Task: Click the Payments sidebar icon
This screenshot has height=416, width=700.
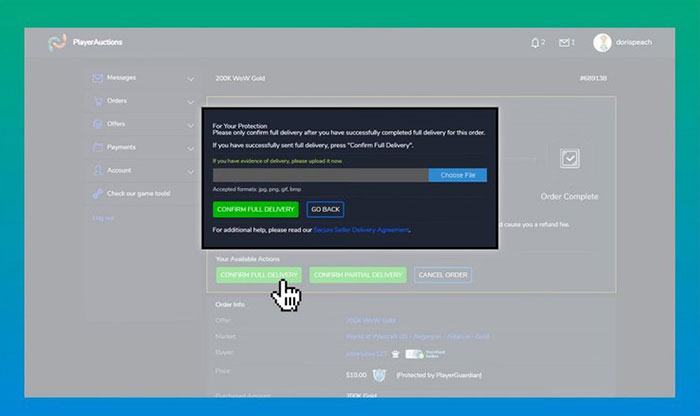Action: pyautogui.click(x=97, y=147)
